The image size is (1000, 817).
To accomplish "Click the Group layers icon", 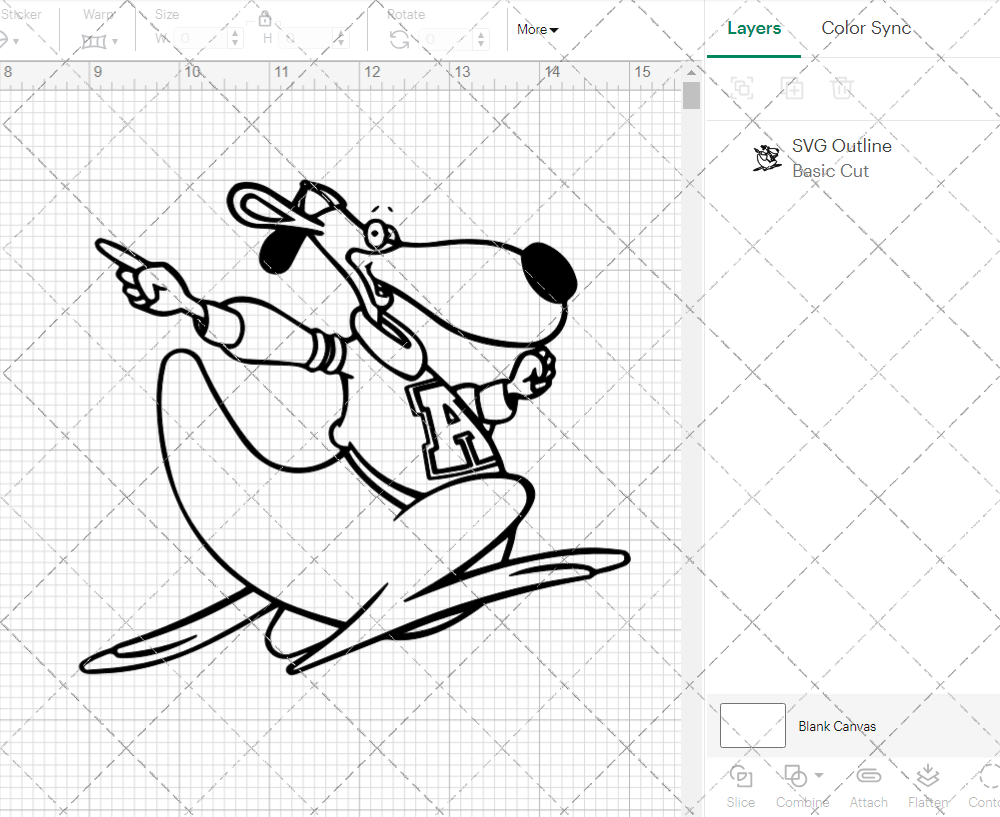I will [x=742, y=88].
